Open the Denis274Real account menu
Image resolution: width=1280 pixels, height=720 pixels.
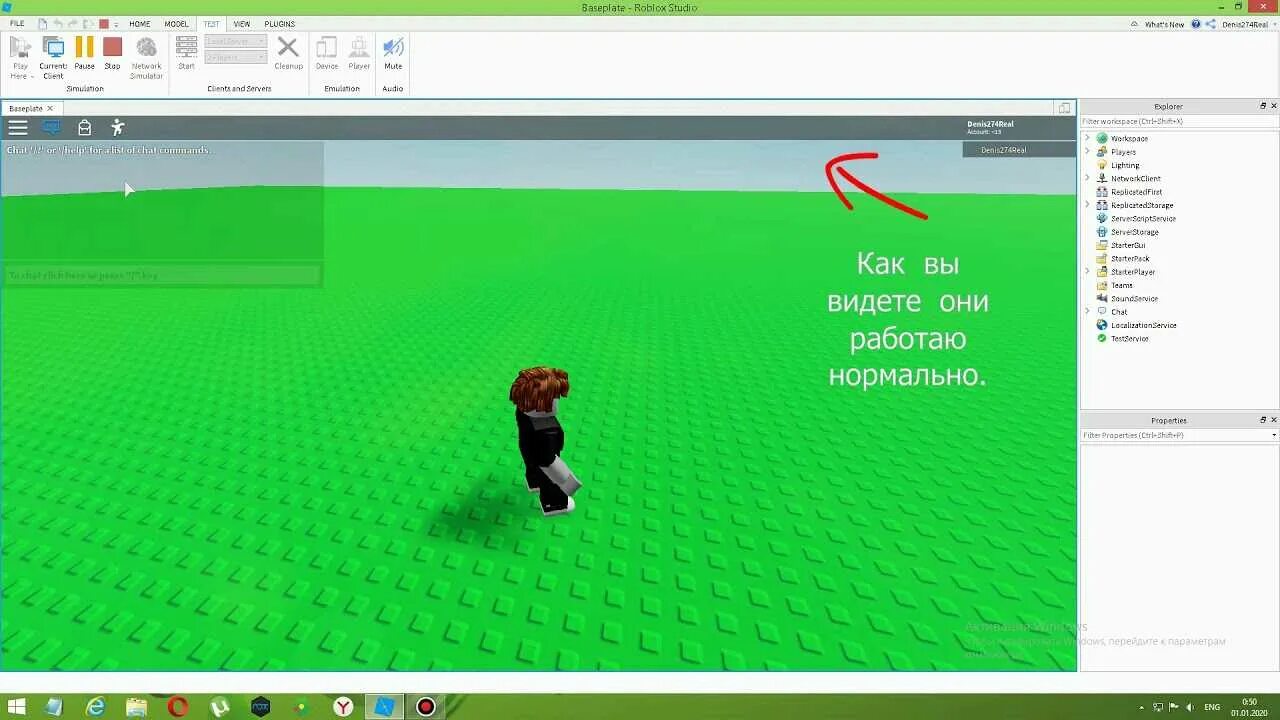[1248, 24]
